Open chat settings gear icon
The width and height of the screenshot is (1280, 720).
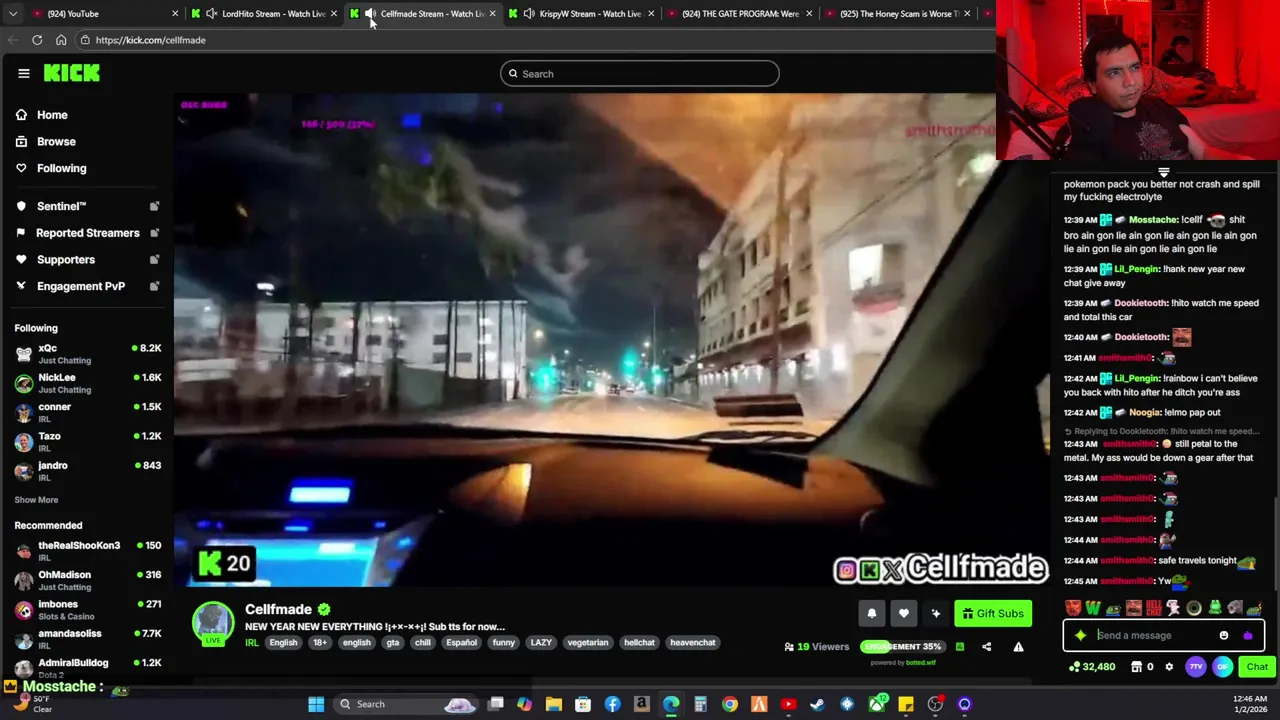click(1169, 667)
